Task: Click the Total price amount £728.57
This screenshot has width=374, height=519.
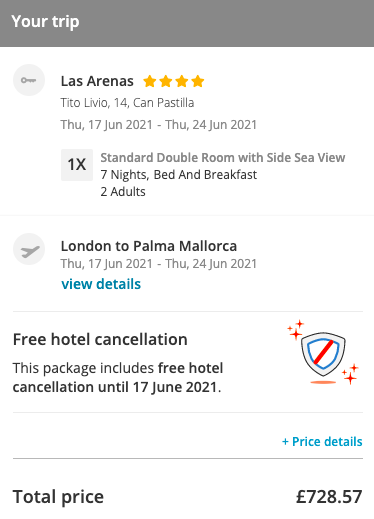Action: pos(329,497)
